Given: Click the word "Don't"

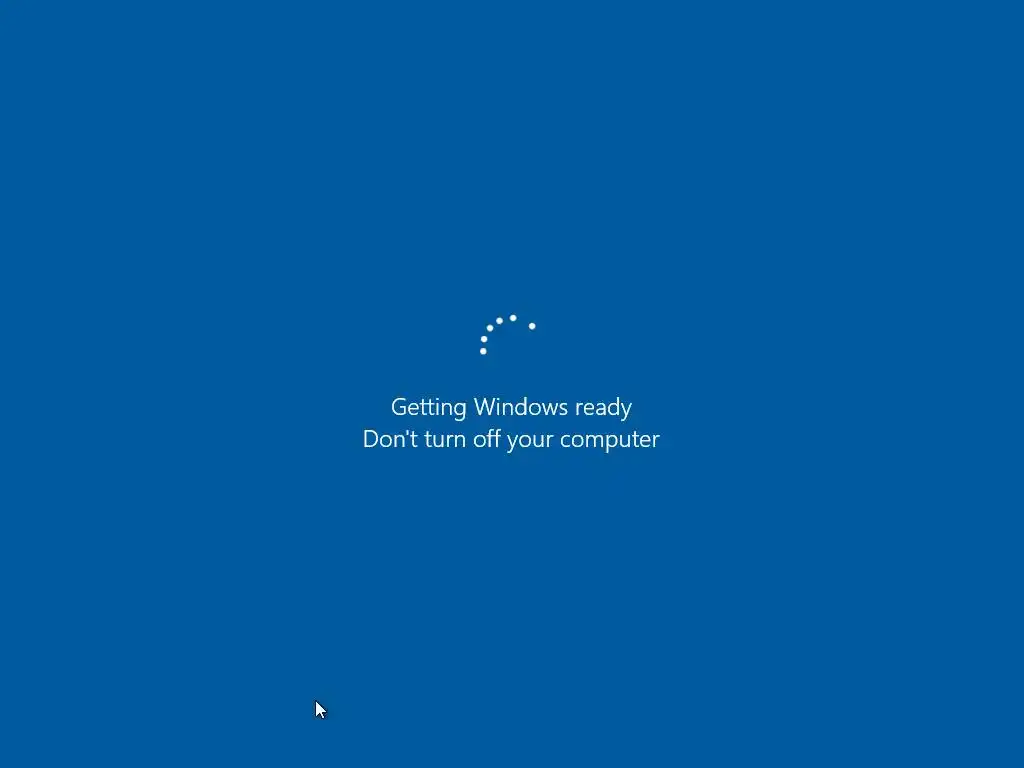Looking at the screenshot, I should tap(391, 439).
